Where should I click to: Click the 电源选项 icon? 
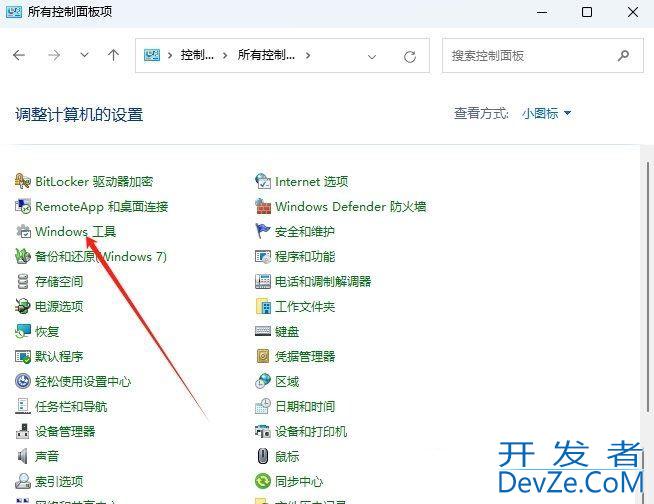[23, 307]
